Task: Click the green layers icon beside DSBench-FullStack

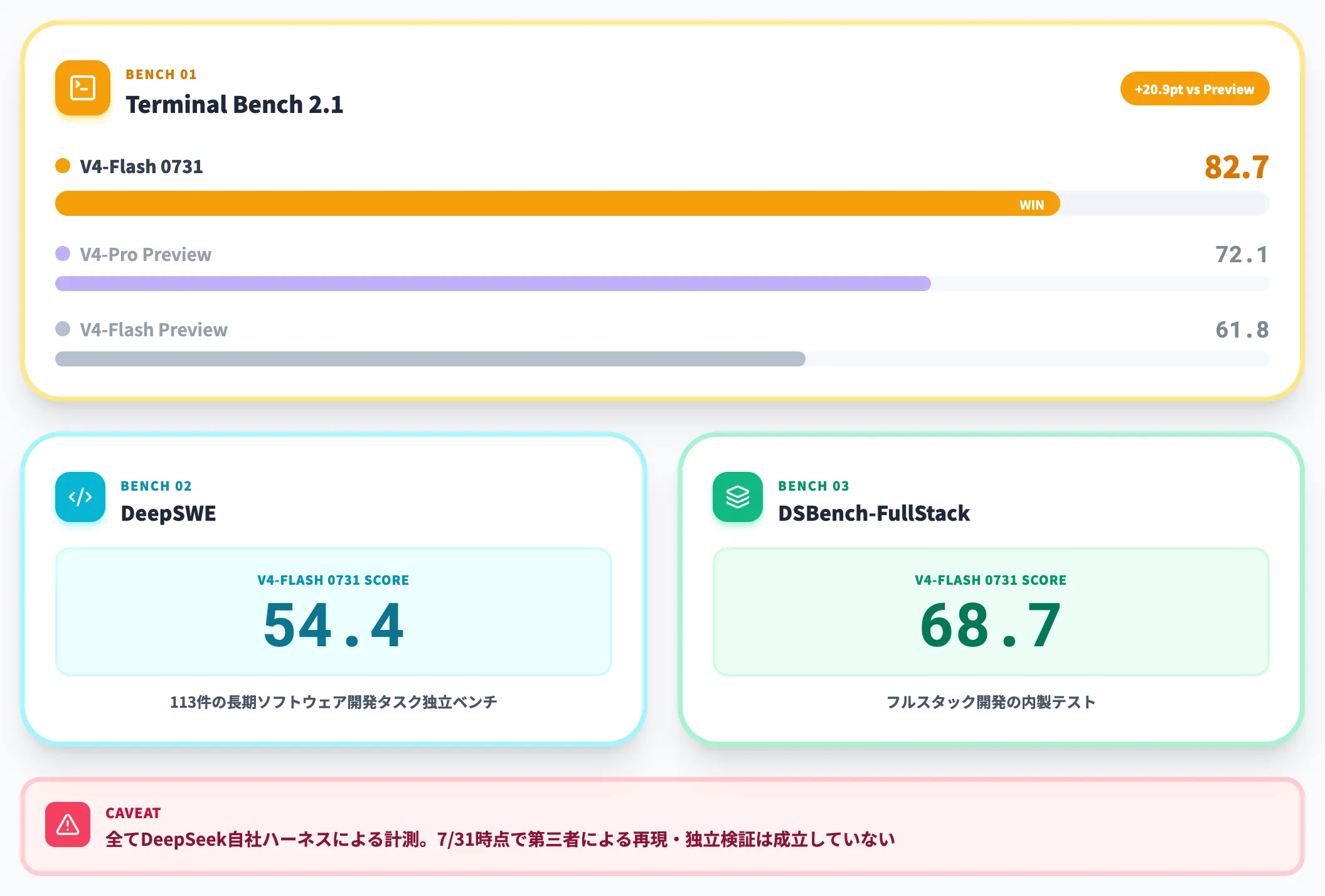Action: pos(738,497)
